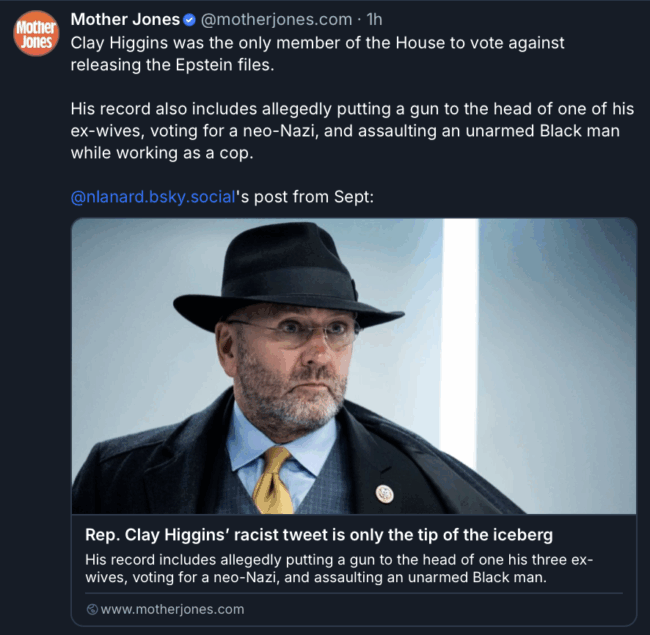Open the post via its 1h timestamp
Viewport: 650px width, 635px height.
coord(374,19)
